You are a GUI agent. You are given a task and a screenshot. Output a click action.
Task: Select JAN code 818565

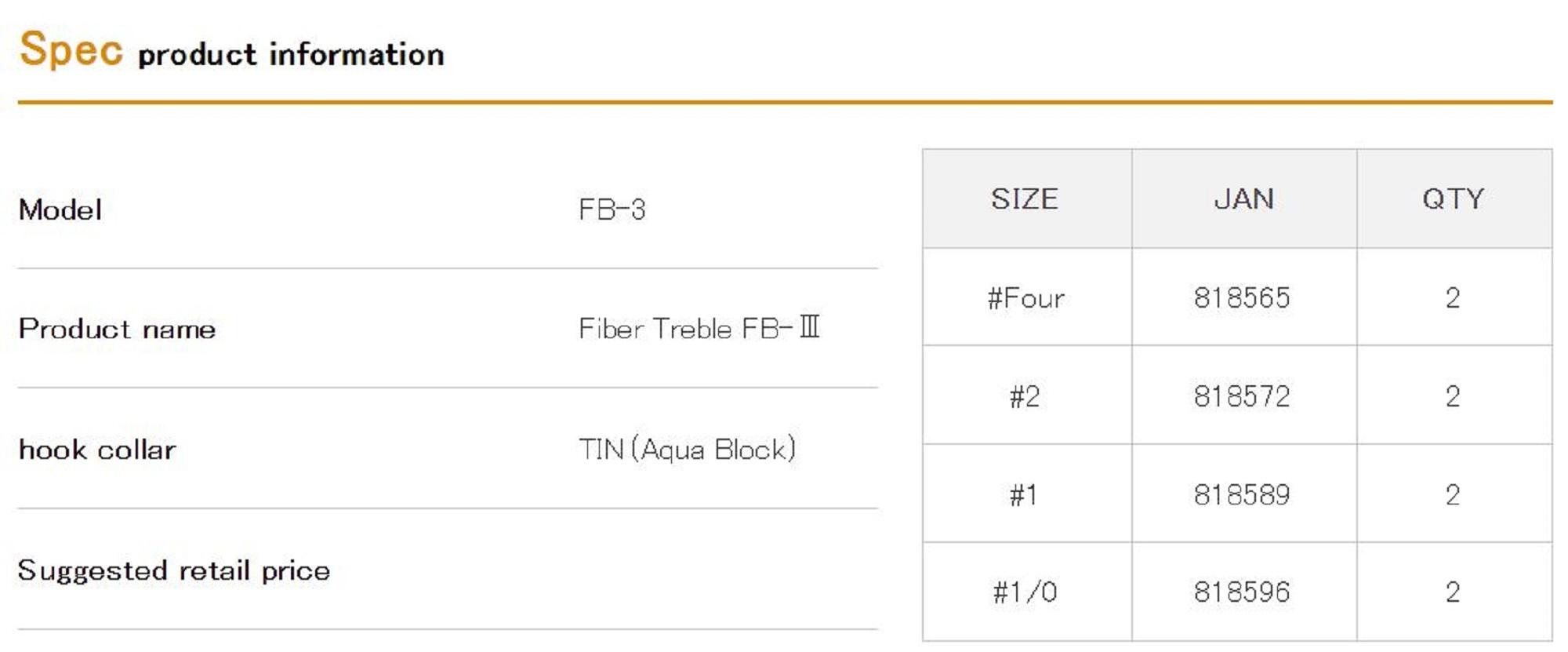coord(1242,298)
